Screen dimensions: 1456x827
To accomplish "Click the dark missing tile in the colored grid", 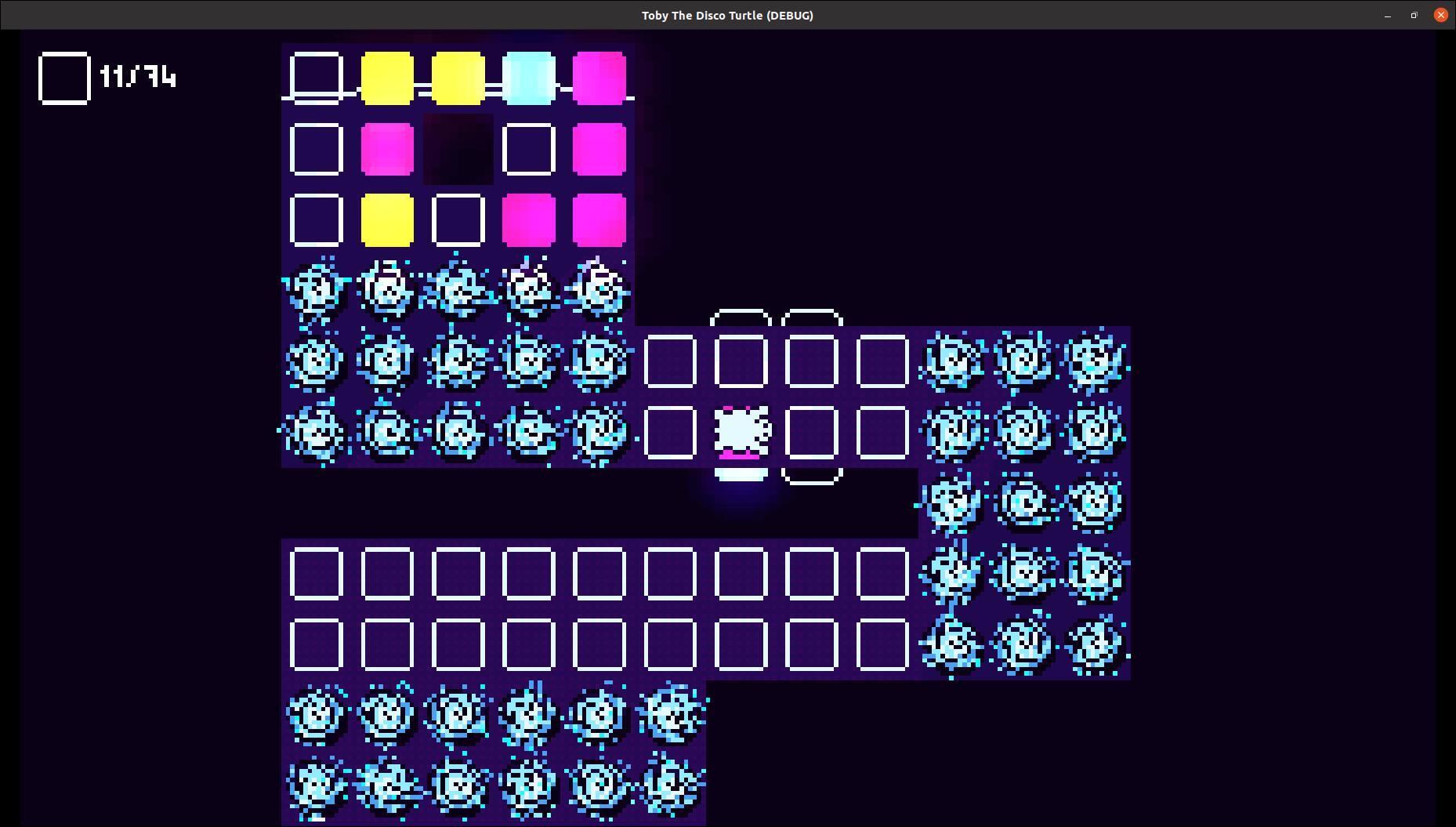I will coord(458,149).
